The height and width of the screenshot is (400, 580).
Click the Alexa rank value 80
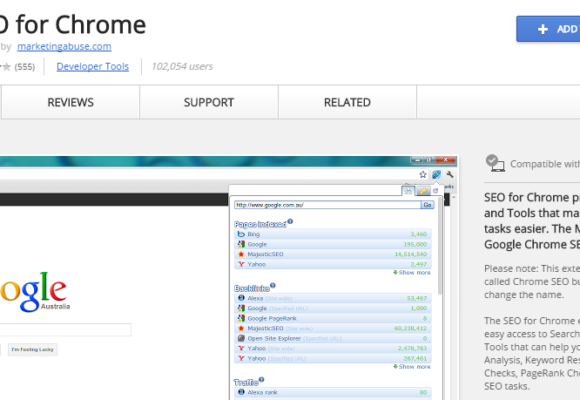point(423,392)
